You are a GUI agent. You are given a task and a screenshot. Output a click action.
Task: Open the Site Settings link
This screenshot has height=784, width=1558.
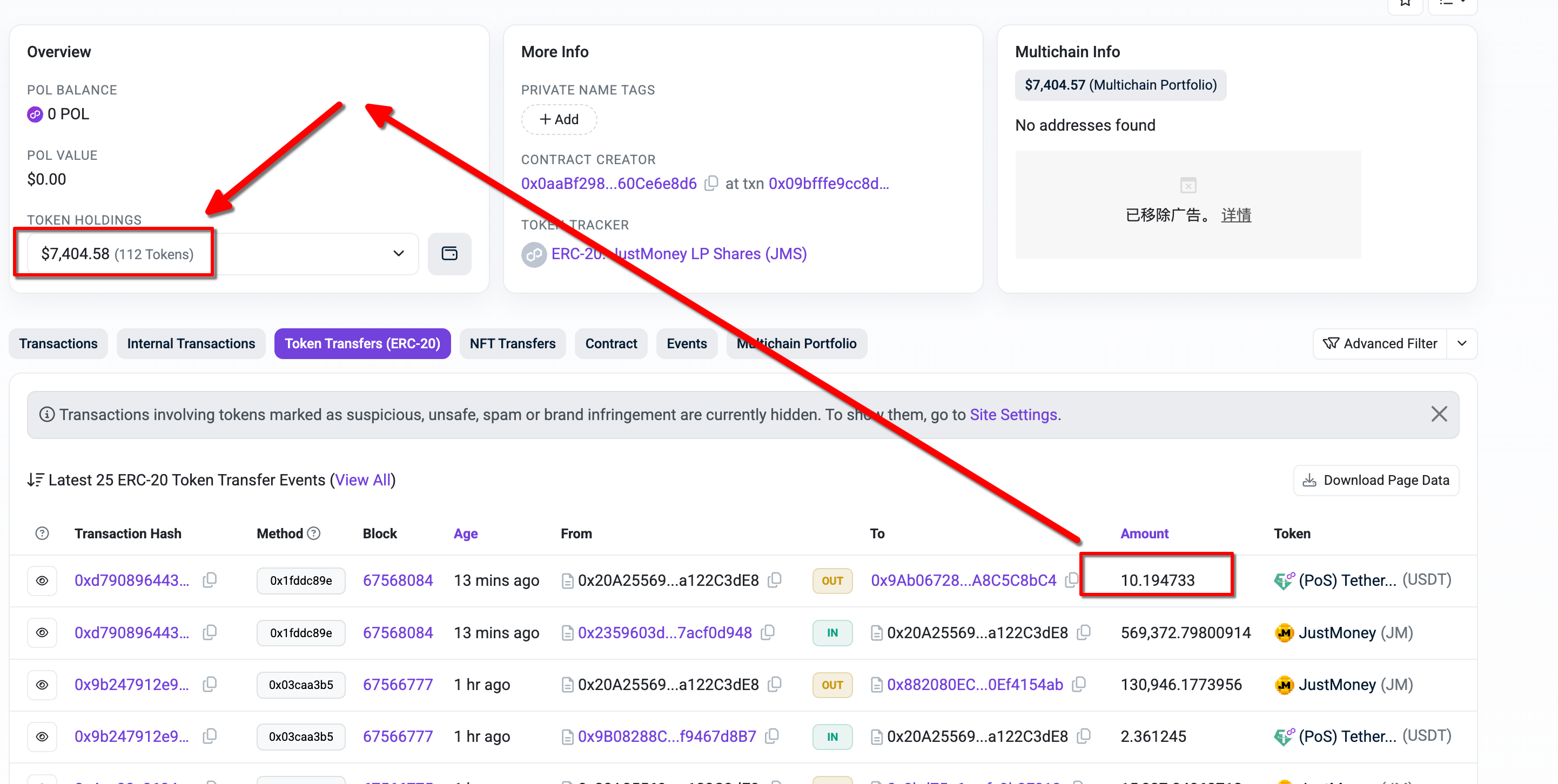click(1013, 414)
